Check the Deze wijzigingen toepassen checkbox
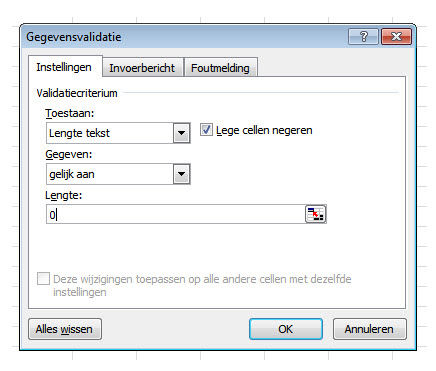 pyautogui.click(x=43, y=279)
